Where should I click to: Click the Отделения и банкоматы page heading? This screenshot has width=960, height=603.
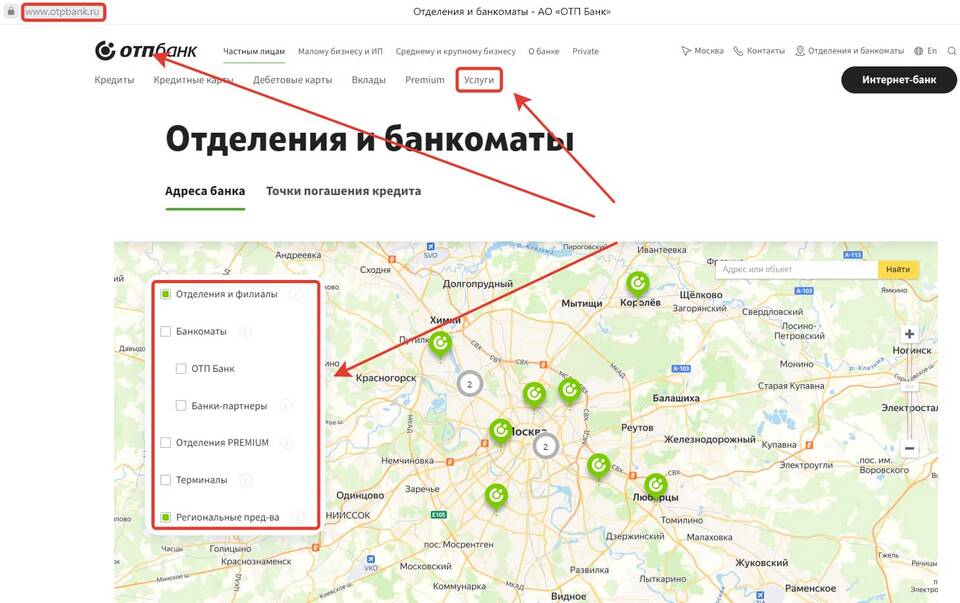coord(370,139)
